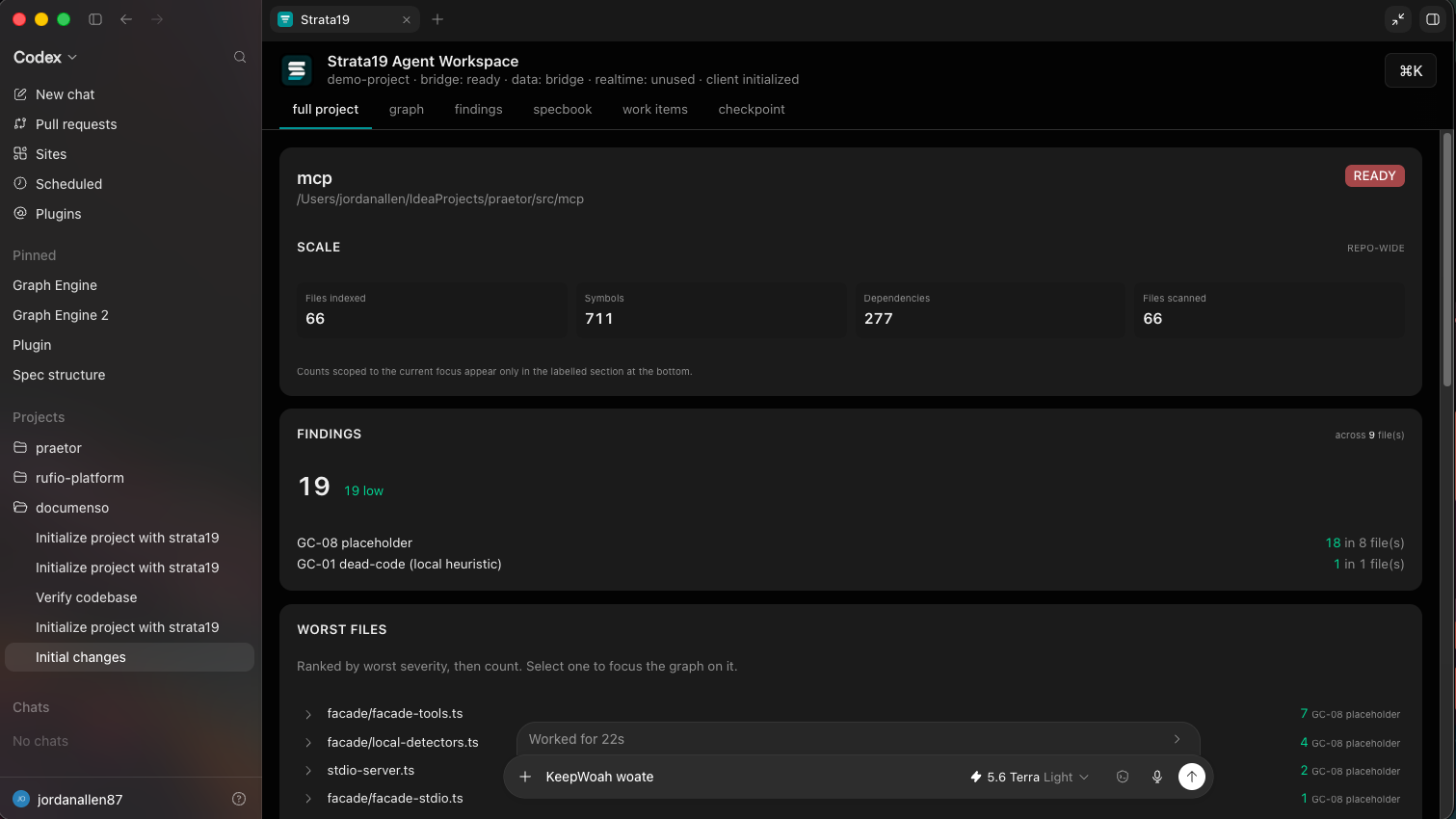Toggle the right side panel icon
The width and height of the screenshot is (1456, 819).
click(x=1433, y=19)
